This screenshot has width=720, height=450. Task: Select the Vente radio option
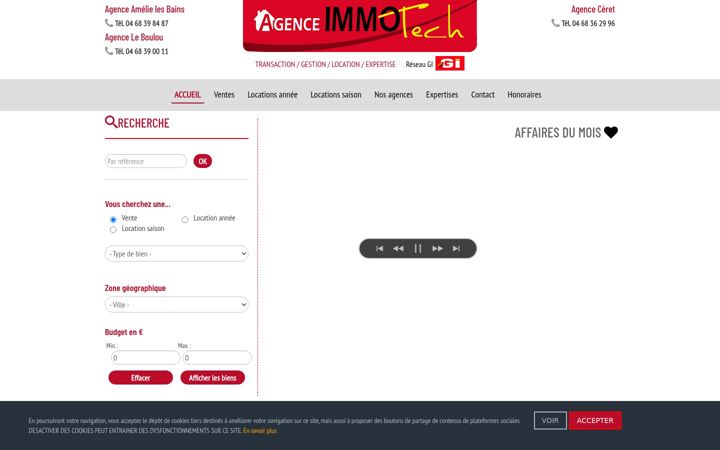tap(113, 219)
